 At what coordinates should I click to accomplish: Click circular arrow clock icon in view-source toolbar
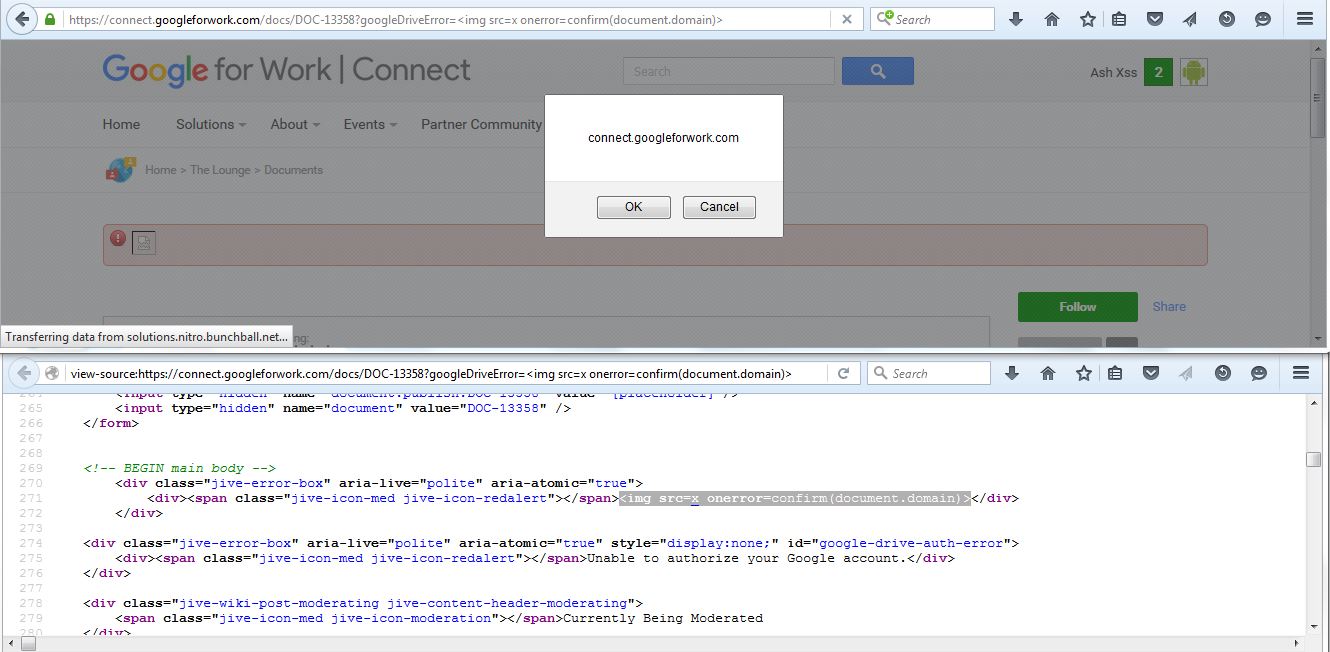point(1223,373)
